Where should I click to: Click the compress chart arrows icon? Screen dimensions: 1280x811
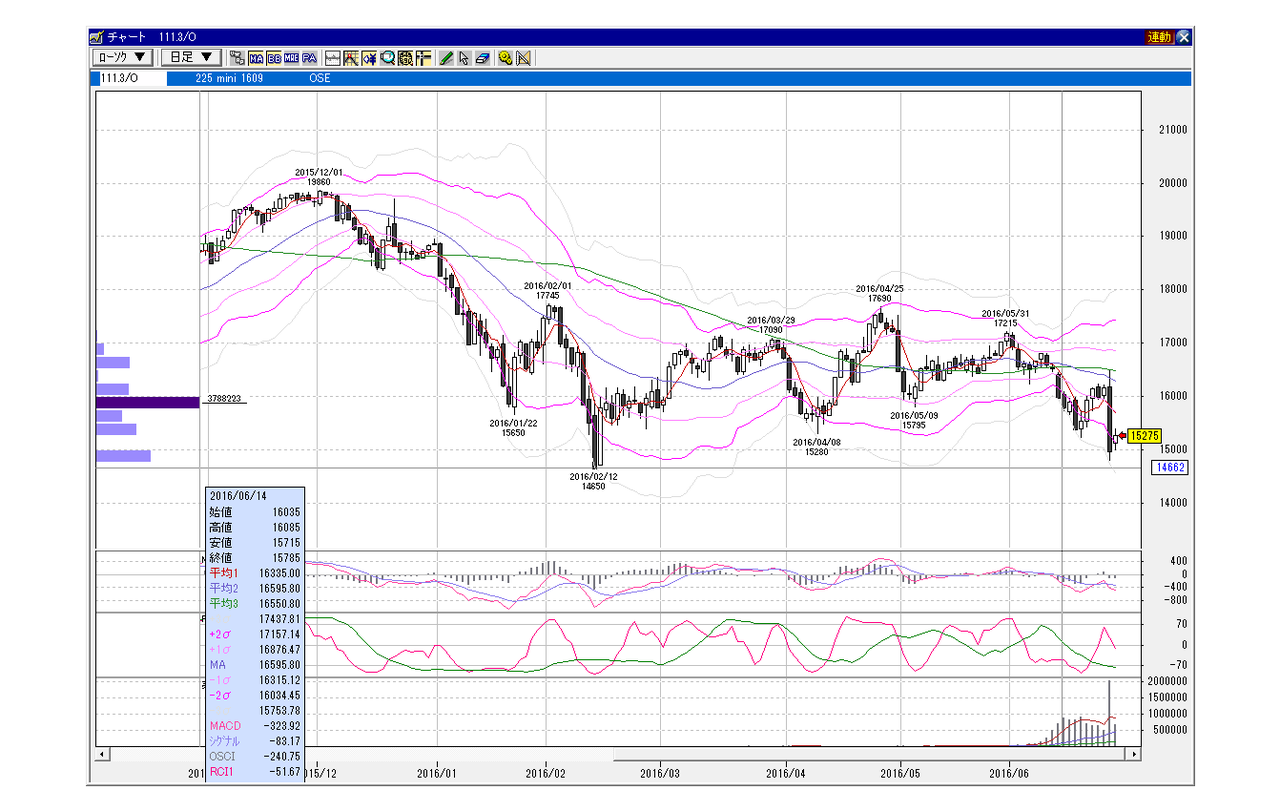pos(369,58)
